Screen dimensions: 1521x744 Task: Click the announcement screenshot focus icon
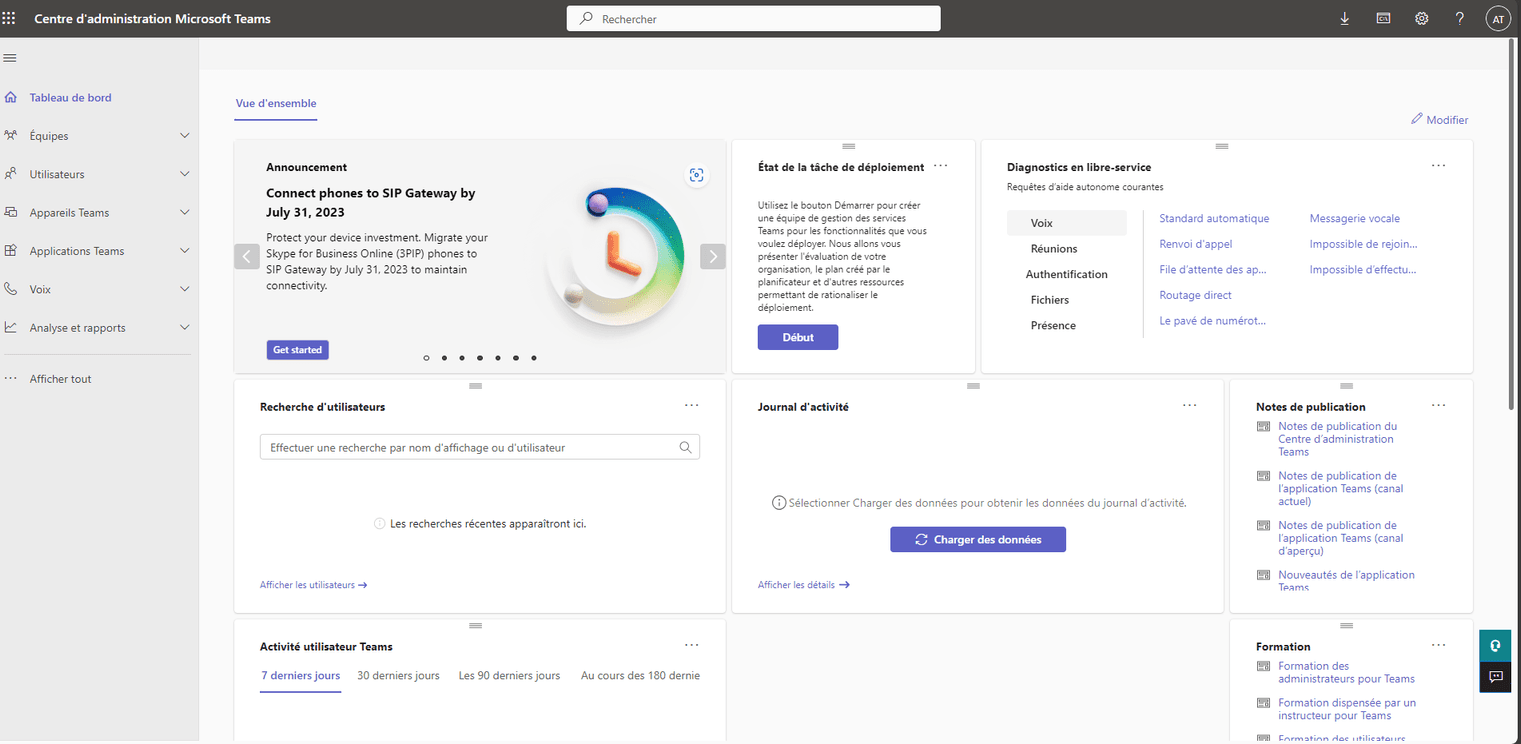pyautogui.click(x=696, y=175)
